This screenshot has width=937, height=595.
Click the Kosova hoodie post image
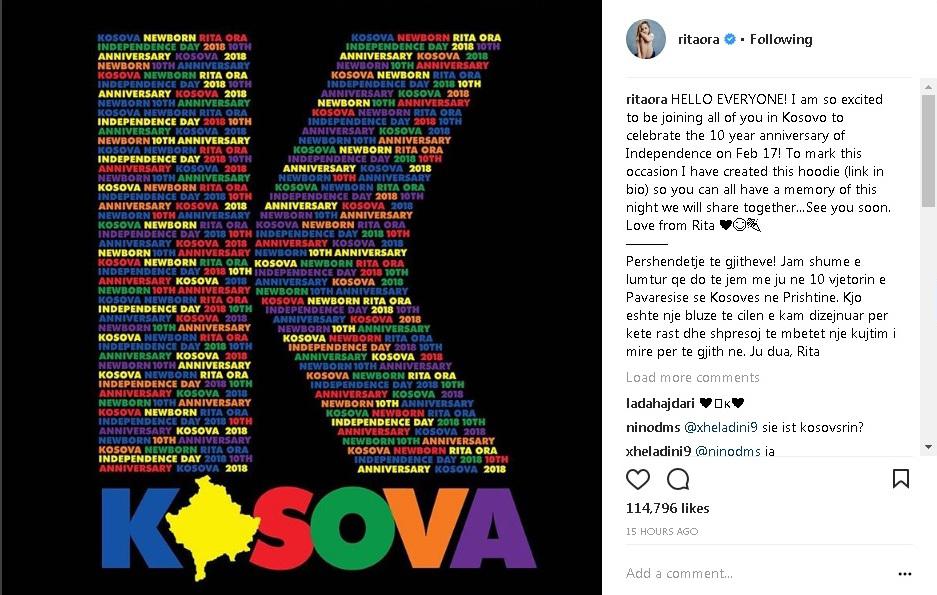point(301,297)
